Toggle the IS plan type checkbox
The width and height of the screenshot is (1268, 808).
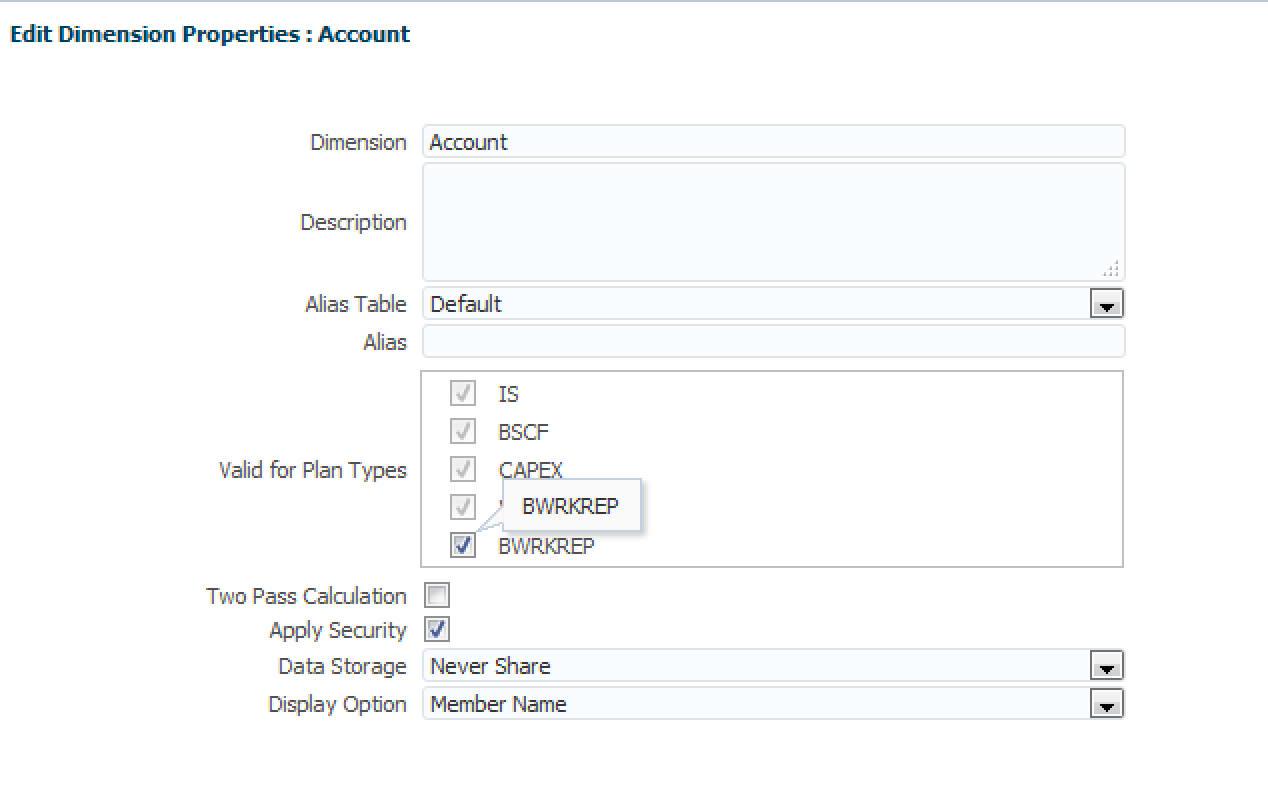pyautogui.click(x=462, y=393)
